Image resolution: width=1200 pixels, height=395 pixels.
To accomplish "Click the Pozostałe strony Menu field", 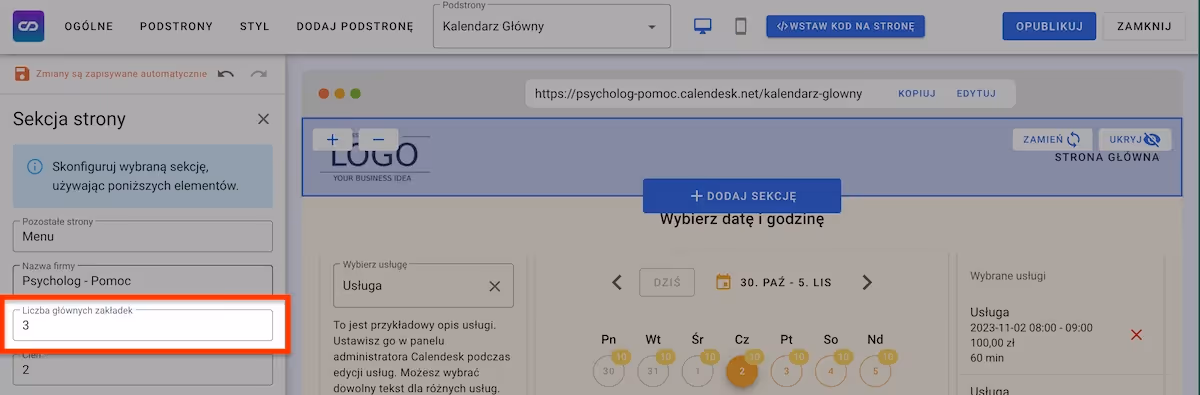I will coord(142,236).
